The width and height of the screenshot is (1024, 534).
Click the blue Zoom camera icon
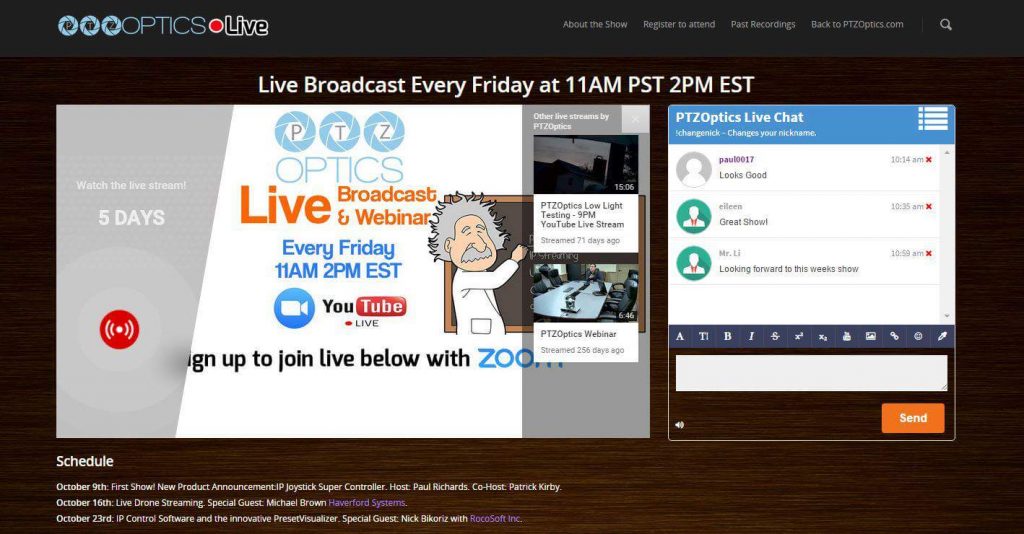point(294,307)
